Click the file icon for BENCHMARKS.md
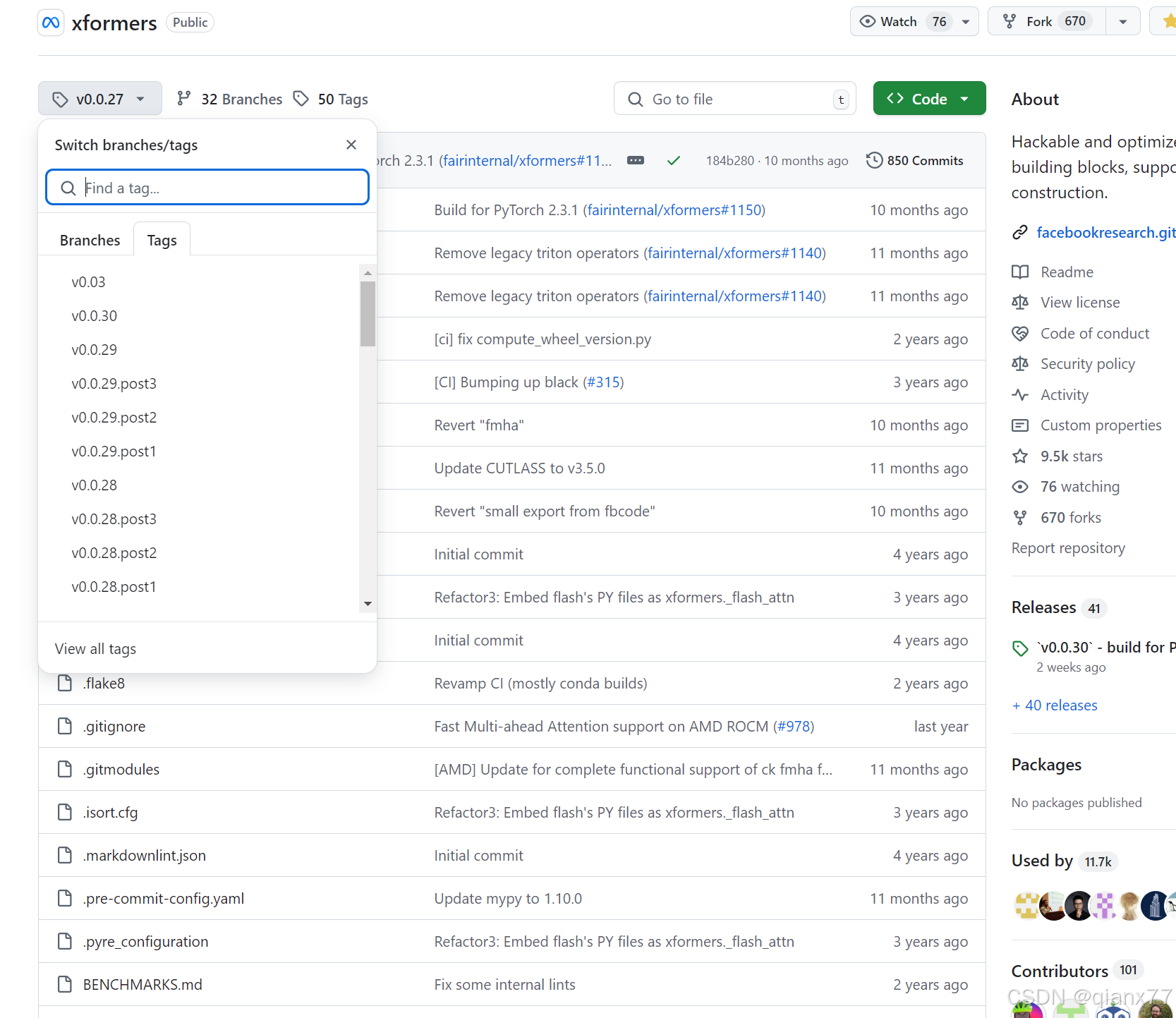The image size is (1176, 1018). click(65, 984)
